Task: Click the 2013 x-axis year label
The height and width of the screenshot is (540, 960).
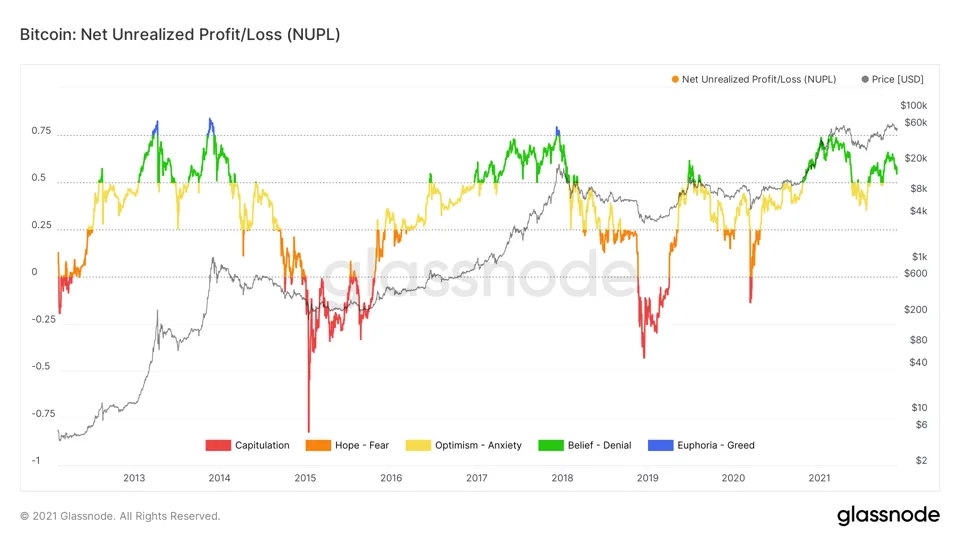Action: click(134, 478)
